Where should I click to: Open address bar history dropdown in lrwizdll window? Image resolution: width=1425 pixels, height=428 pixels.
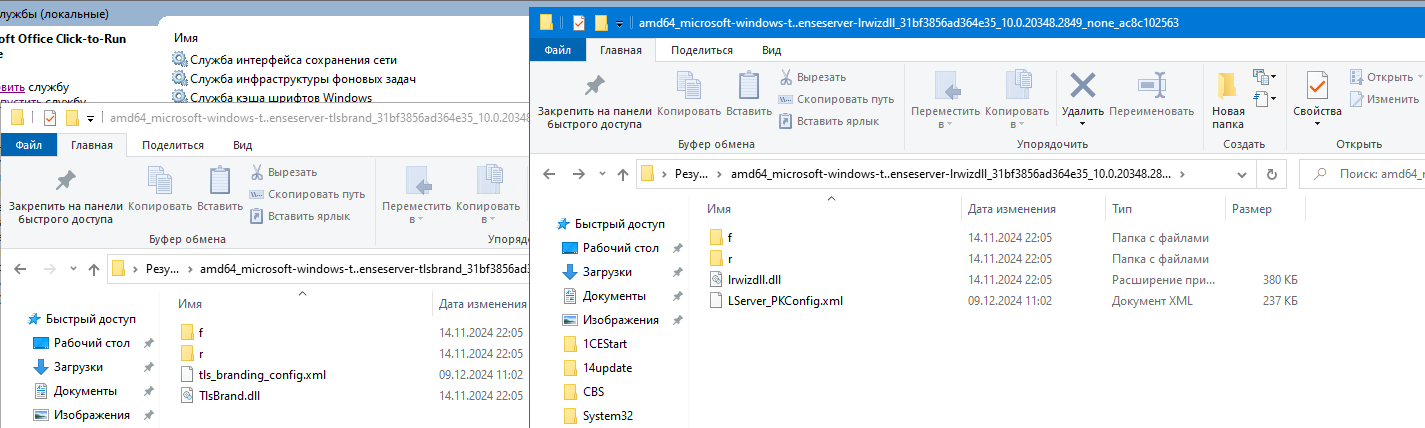pyautogui.click(x=1240, y=173)
